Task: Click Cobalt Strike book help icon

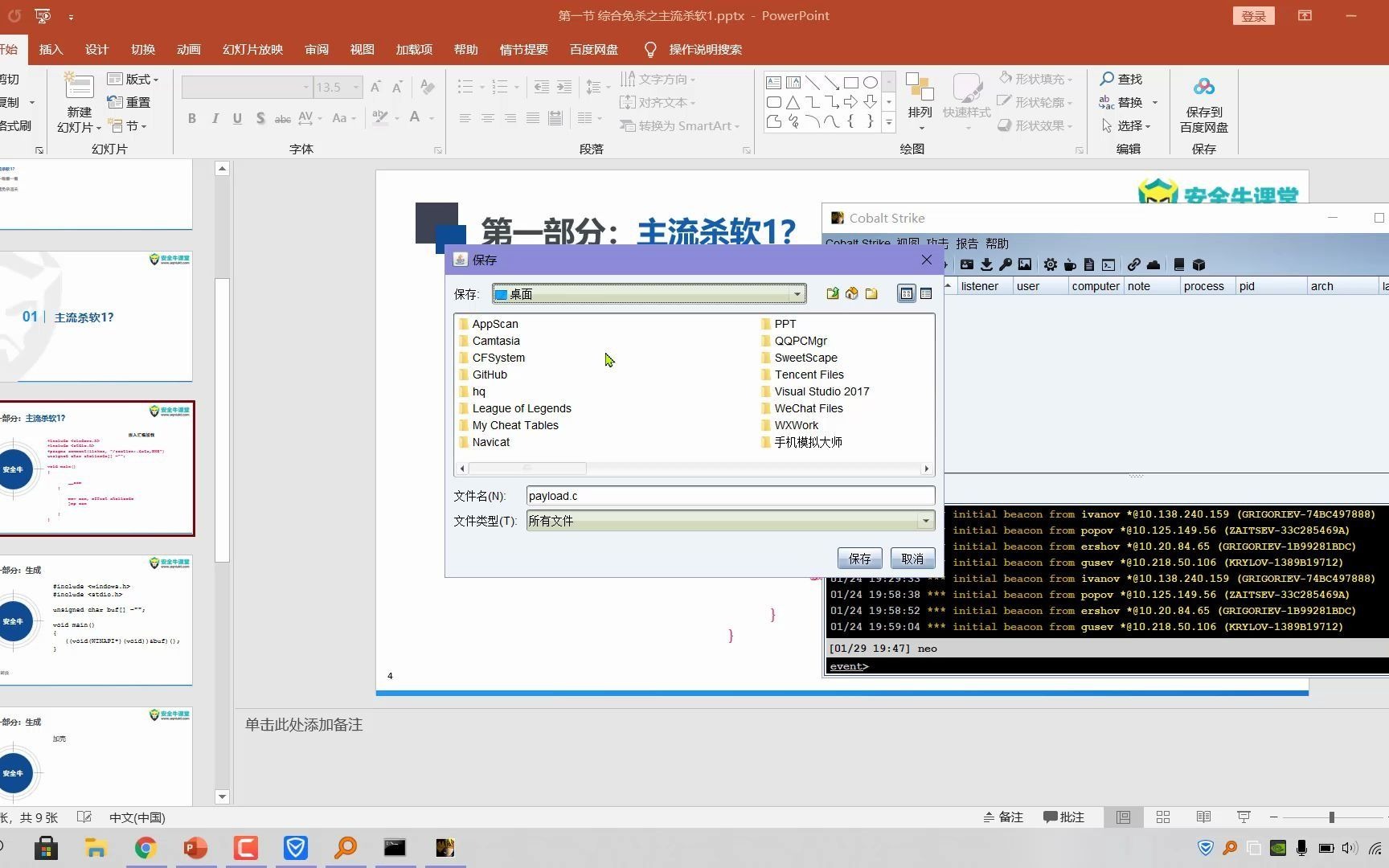Action: (1179, 264)
